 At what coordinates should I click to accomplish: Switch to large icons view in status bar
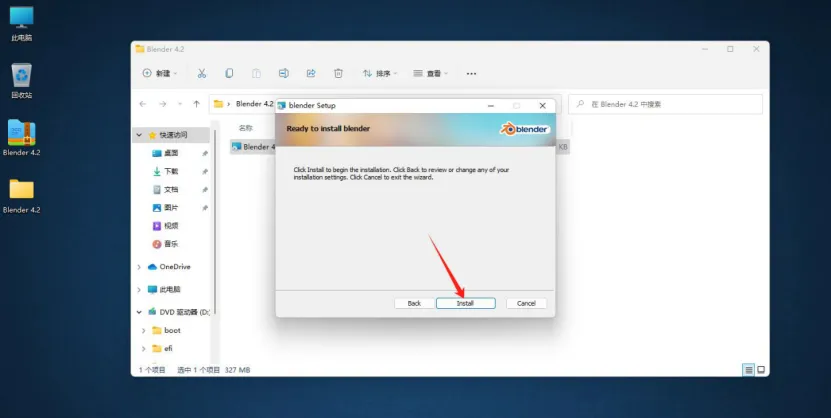761,370
